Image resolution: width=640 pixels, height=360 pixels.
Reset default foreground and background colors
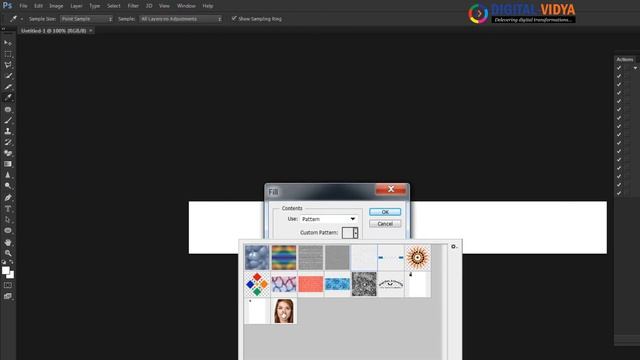tap(4, 262)
